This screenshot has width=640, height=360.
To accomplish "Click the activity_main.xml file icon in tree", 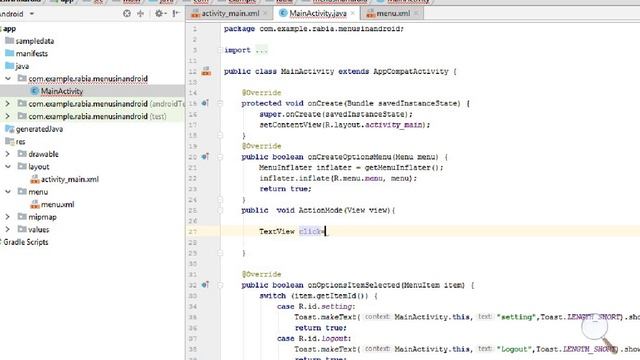I will click(x=35, y=179).
